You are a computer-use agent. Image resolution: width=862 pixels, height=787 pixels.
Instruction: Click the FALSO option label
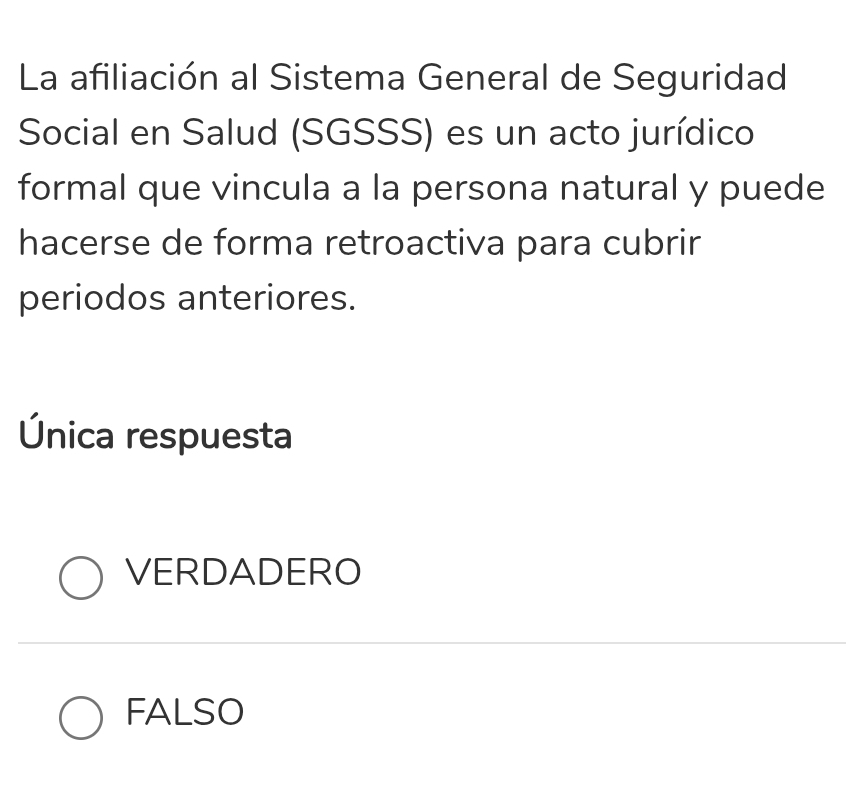pyautogui.click(x=185, y=713)
